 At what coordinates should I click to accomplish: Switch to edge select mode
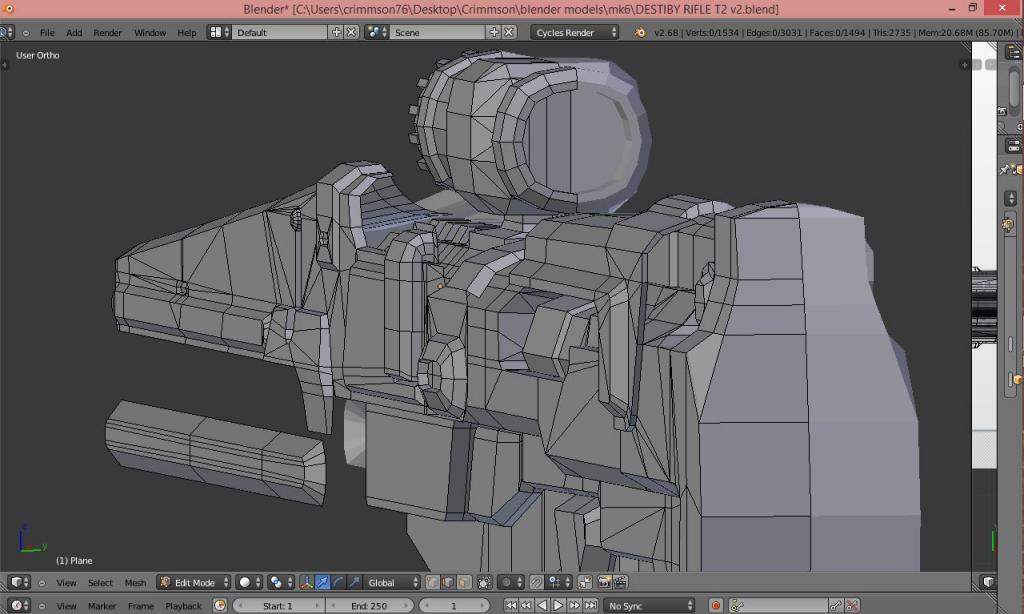[448, 583]
